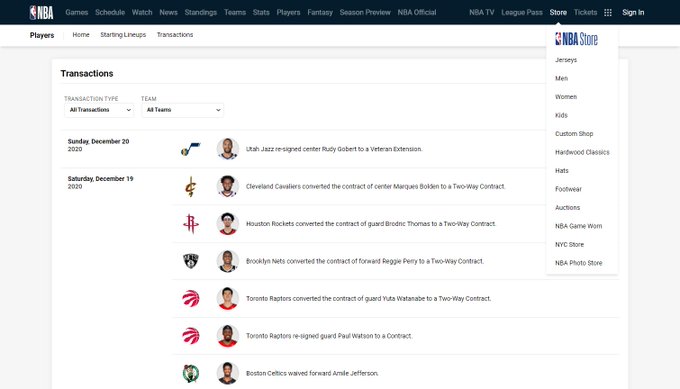Open the Standings page
This screenshot has height=389, width=680.
coord(201,13)
